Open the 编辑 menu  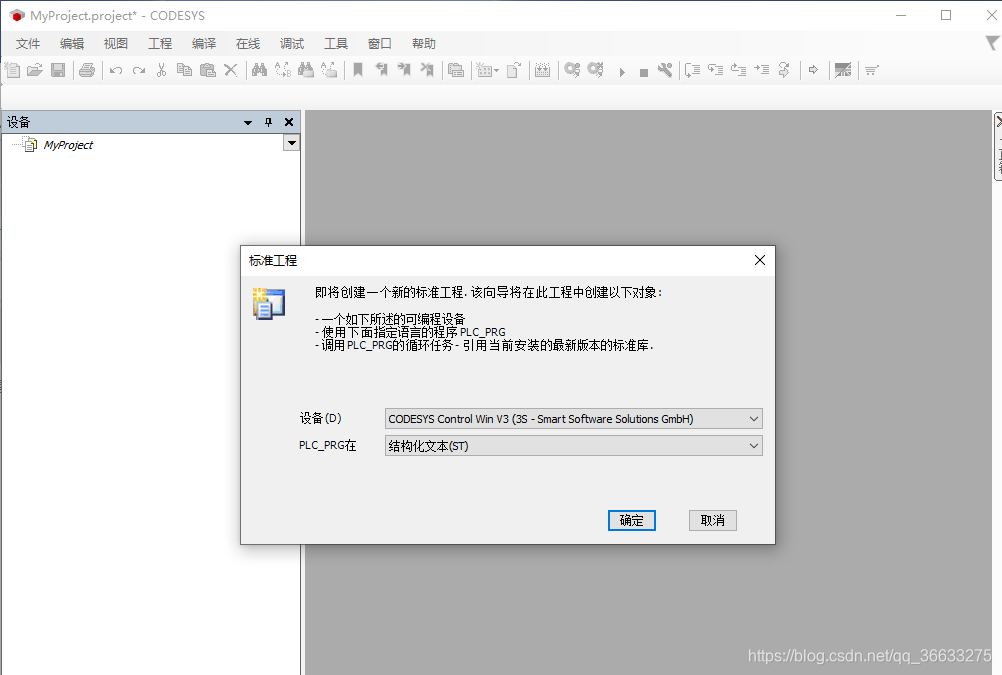[72, 43]
